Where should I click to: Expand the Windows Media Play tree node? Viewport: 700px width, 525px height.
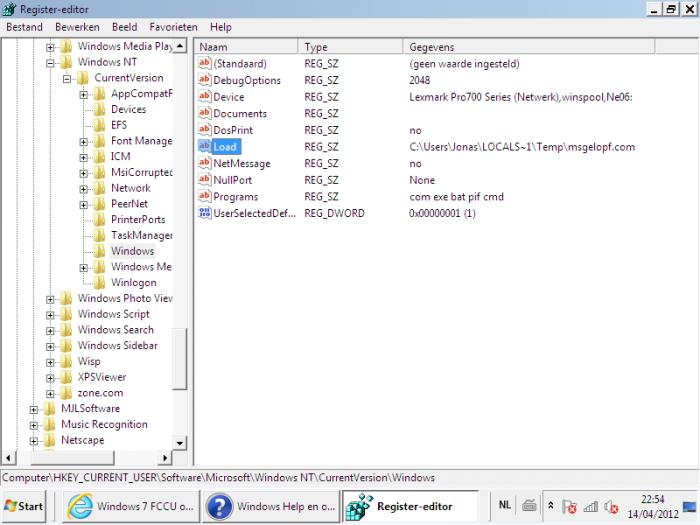[50, 47]
